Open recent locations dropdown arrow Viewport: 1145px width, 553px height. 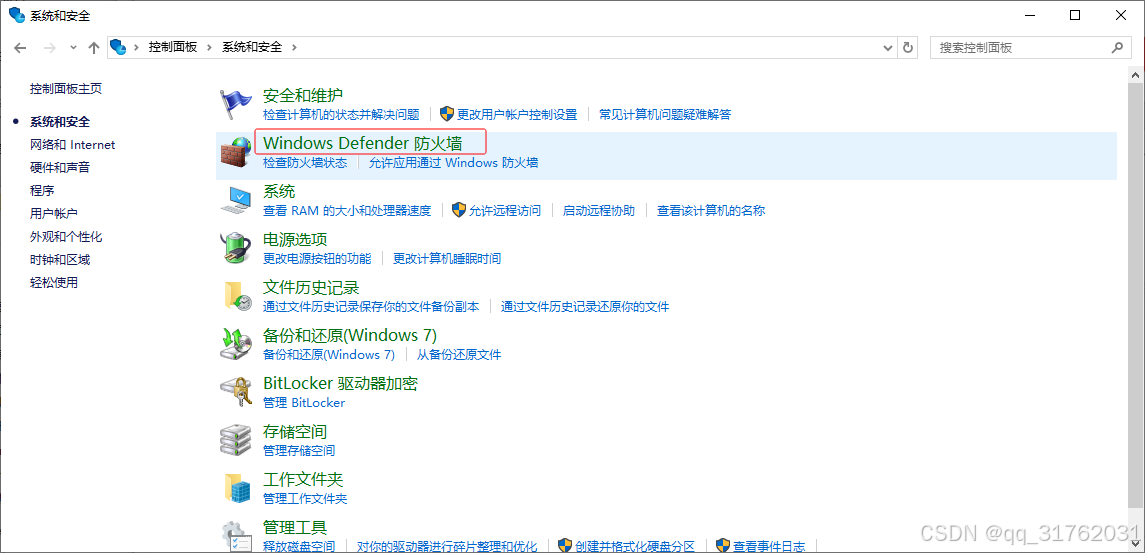click(x=72, y=47)
